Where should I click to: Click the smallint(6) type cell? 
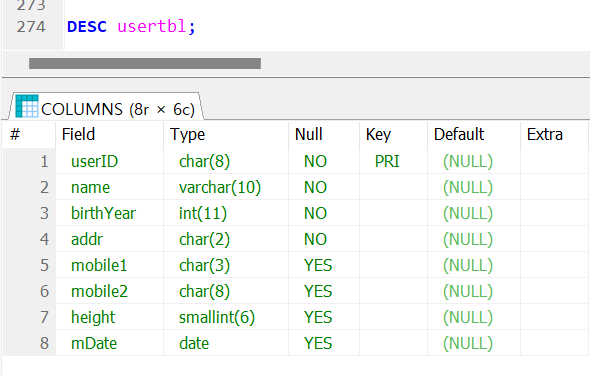point(226,317)
